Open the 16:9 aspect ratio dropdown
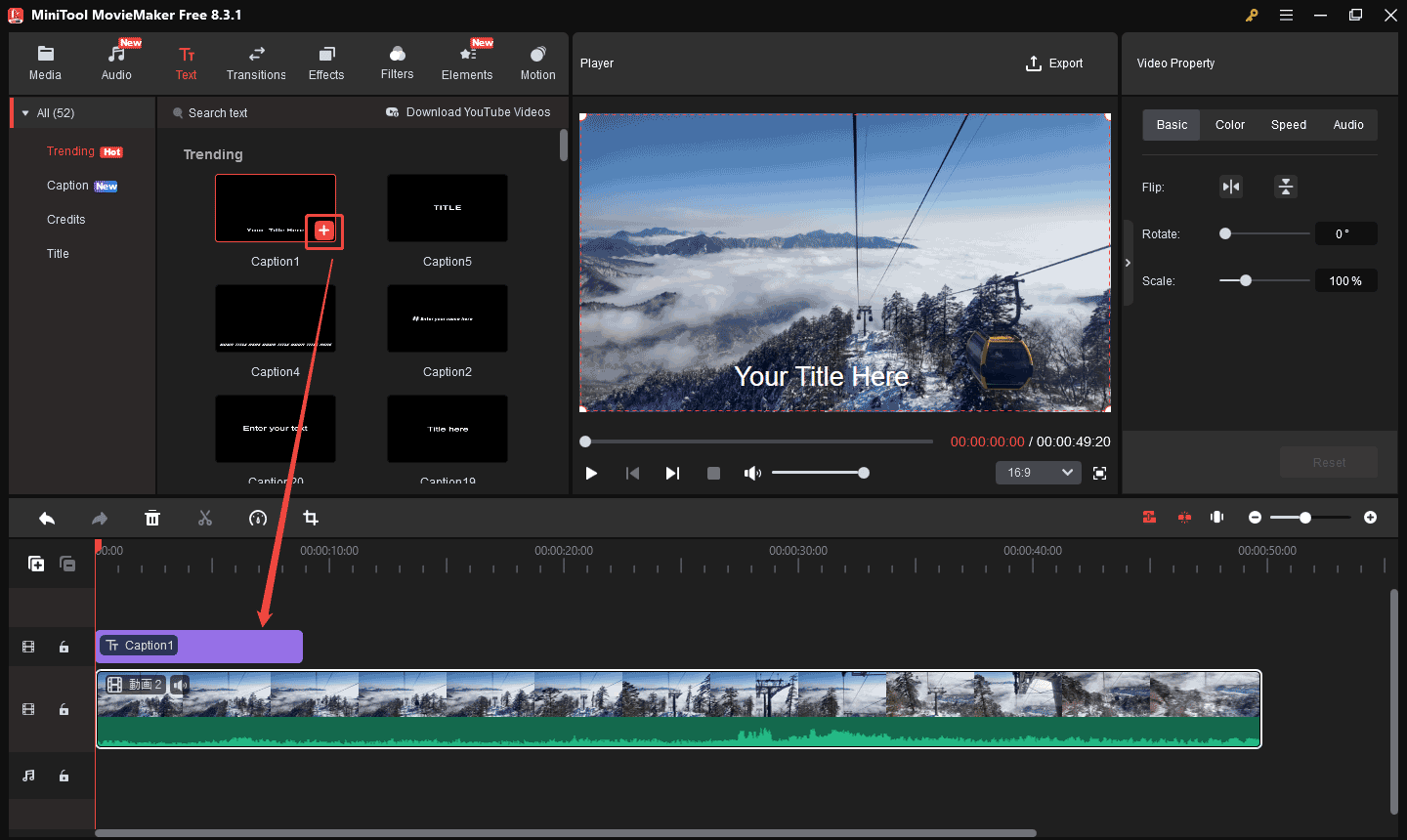The width and height of the screenshot is (1407, 840). point(1038,473)
